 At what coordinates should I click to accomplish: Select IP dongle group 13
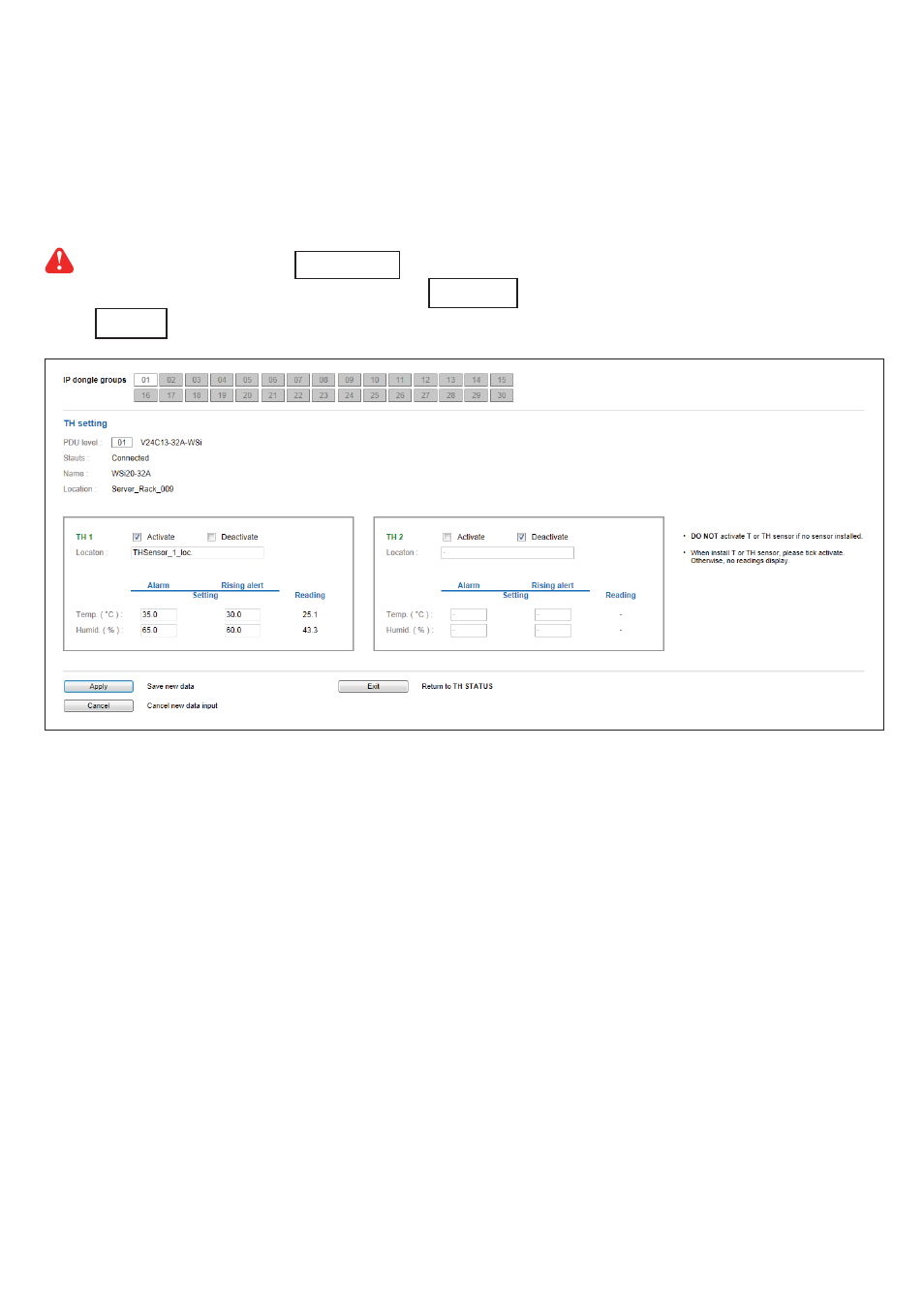click(450, 380)
